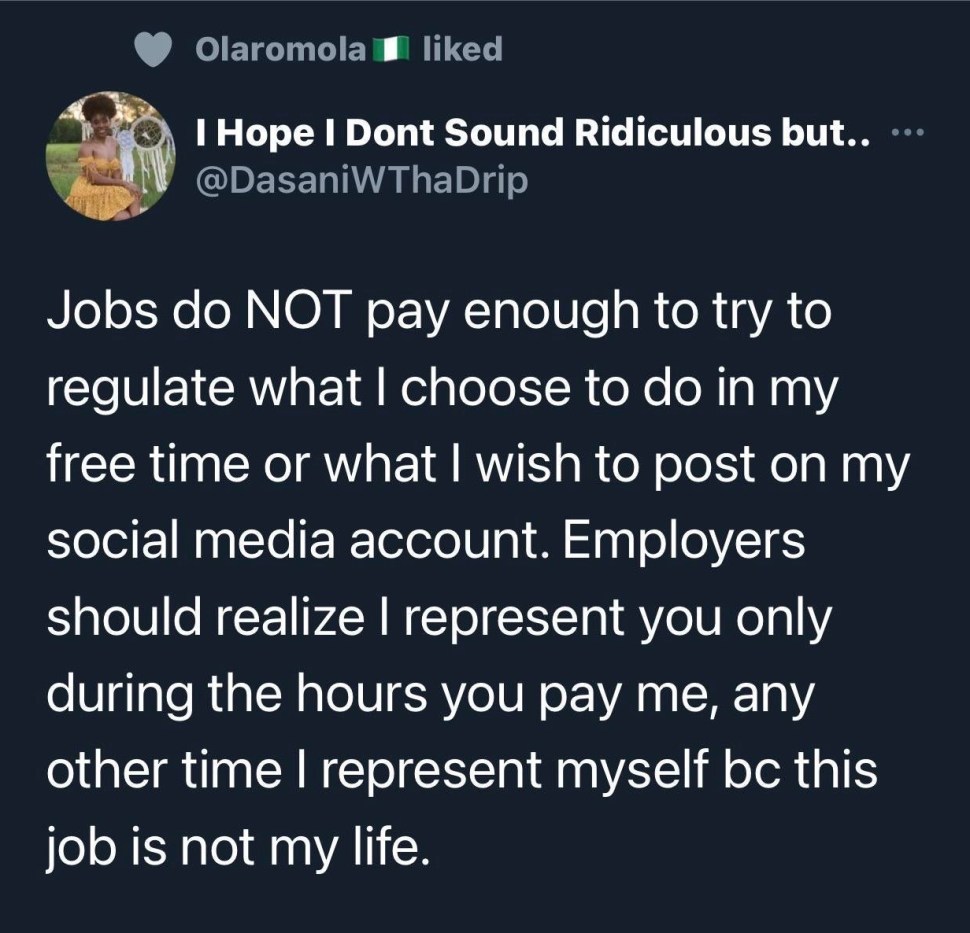Image resolution: width=970 pixels, height=933 pixels.
Task: Click the phrase "free time" in the tweet
Action: click(159, 467)
